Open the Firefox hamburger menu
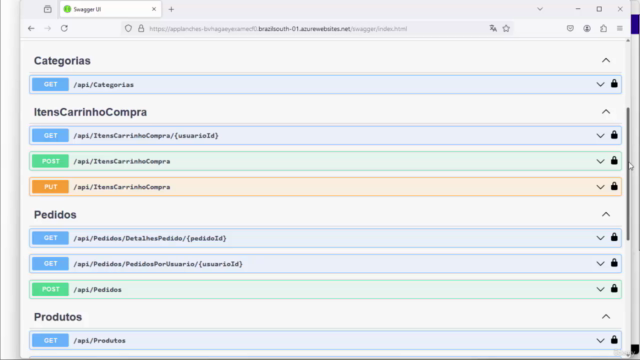Screen dimensions: 640x360 [x=620, y=28]
